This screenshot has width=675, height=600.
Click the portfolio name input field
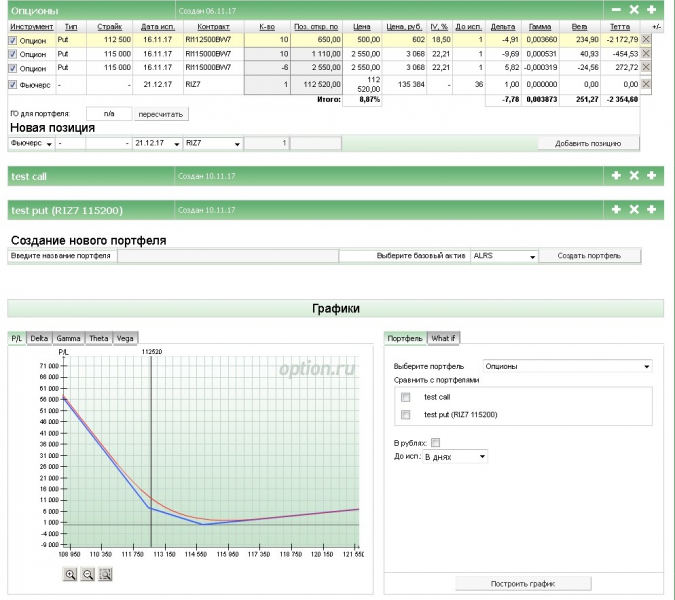pos(228,256)
